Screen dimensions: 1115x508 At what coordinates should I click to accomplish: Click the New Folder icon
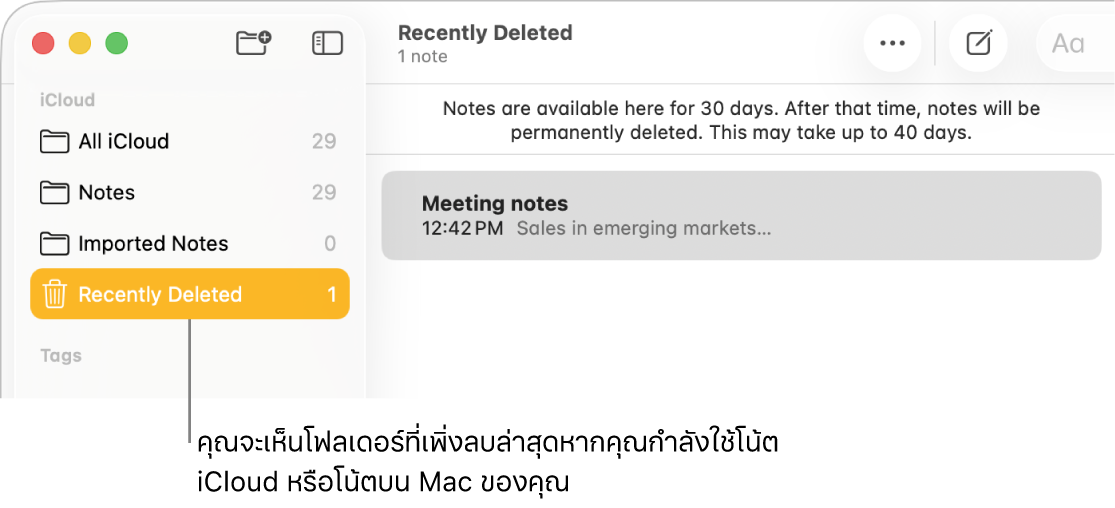(x=253, y=43)
